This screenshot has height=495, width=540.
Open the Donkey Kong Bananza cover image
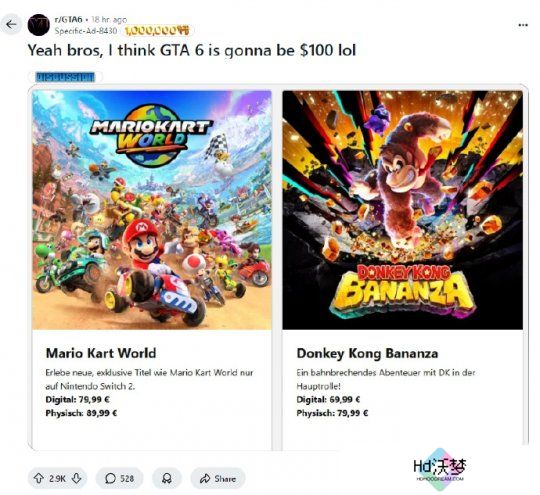point(402,210)
